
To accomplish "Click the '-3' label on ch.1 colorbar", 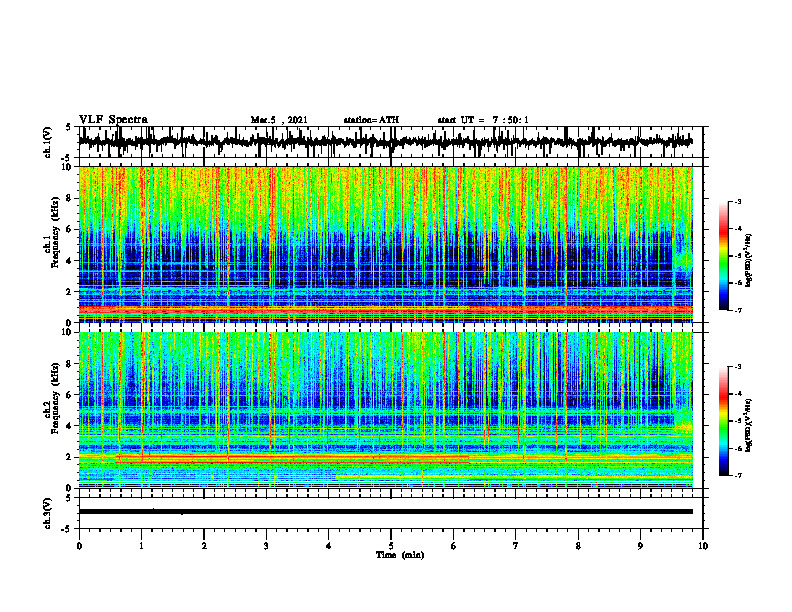I will (x=738, y=201).
